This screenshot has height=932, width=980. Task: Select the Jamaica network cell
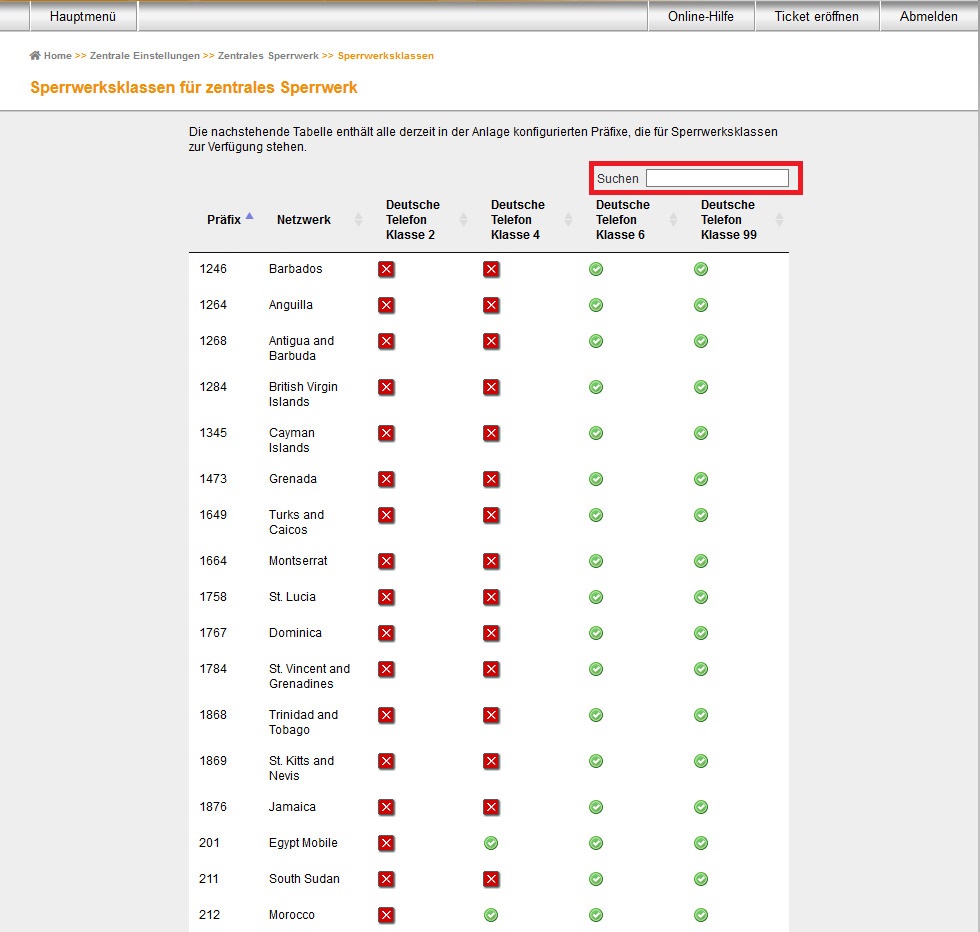point(292,807)
